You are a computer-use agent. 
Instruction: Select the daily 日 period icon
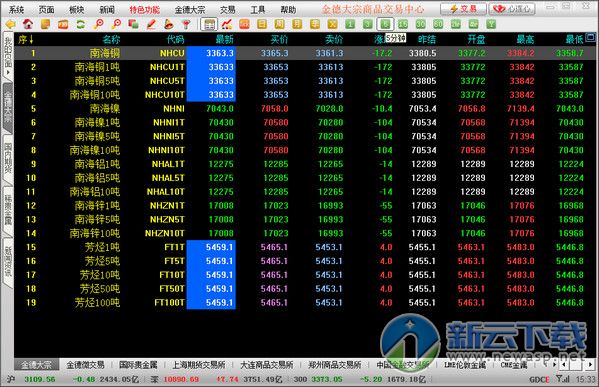point(262,24)
